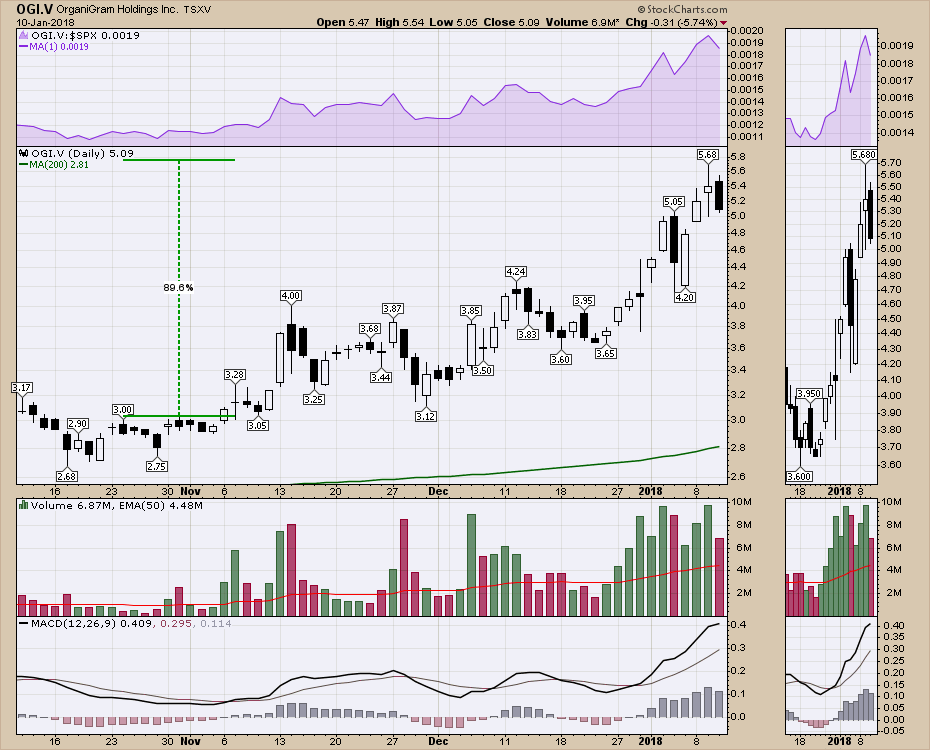This screenshot has height=750, width=930.
Task: Click the 3.600 label in the zoom panel
Action: pos(800,476)
